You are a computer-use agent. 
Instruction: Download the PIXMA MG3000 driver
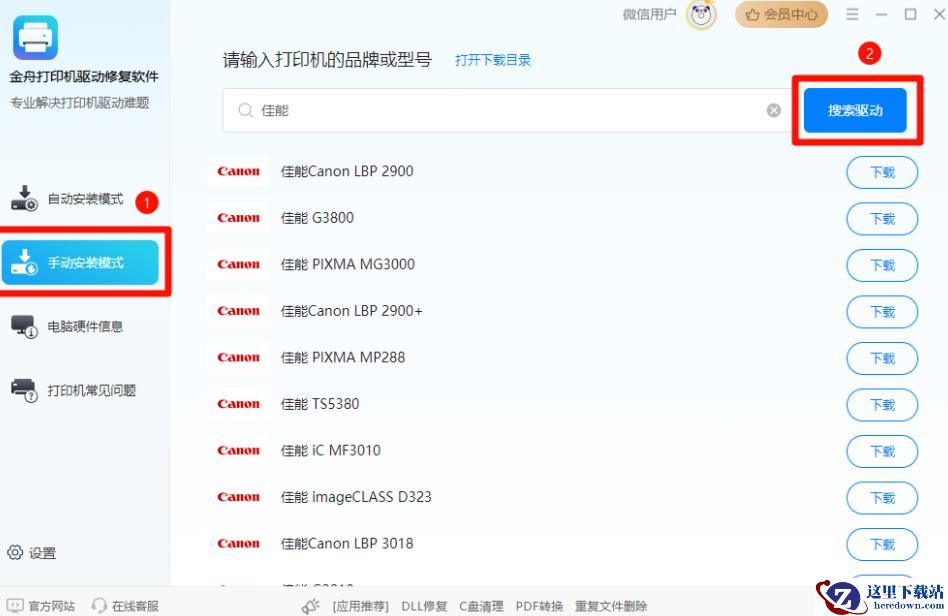[x=882, y=265]
